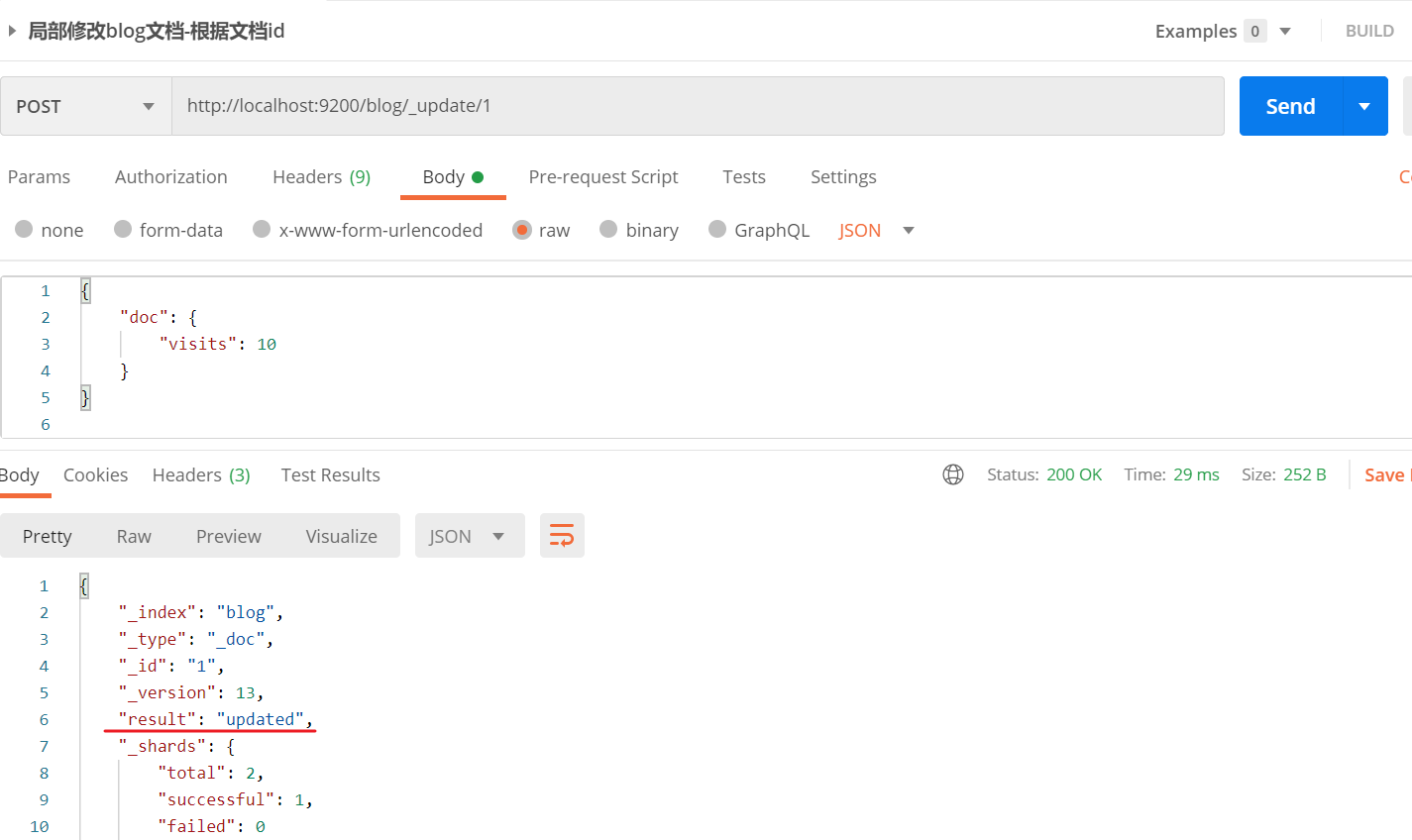The image size is (1412, 840).
Task: Click the Size 252 B value
Action: pyautogui.click(x=1304, y=474)
